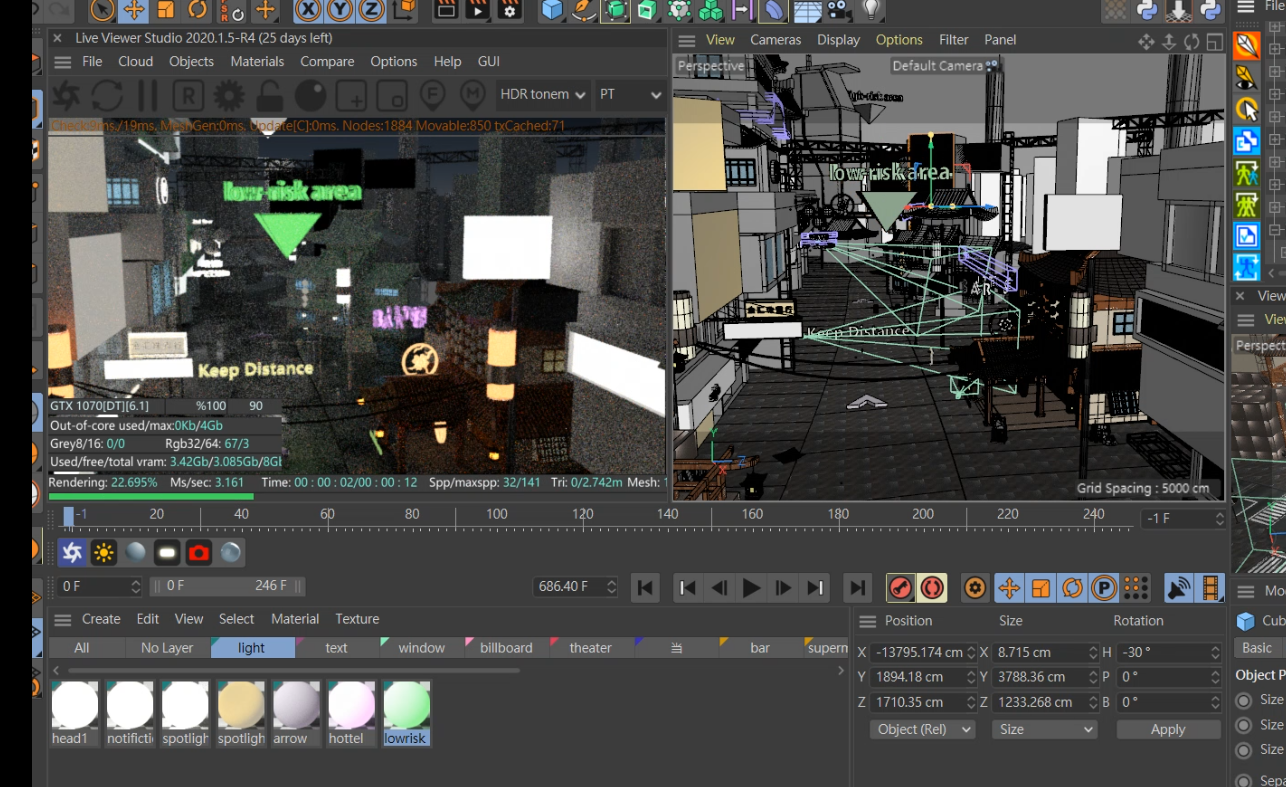
Task: Select the Octane daylight sun icon
Action: (104, 553)
